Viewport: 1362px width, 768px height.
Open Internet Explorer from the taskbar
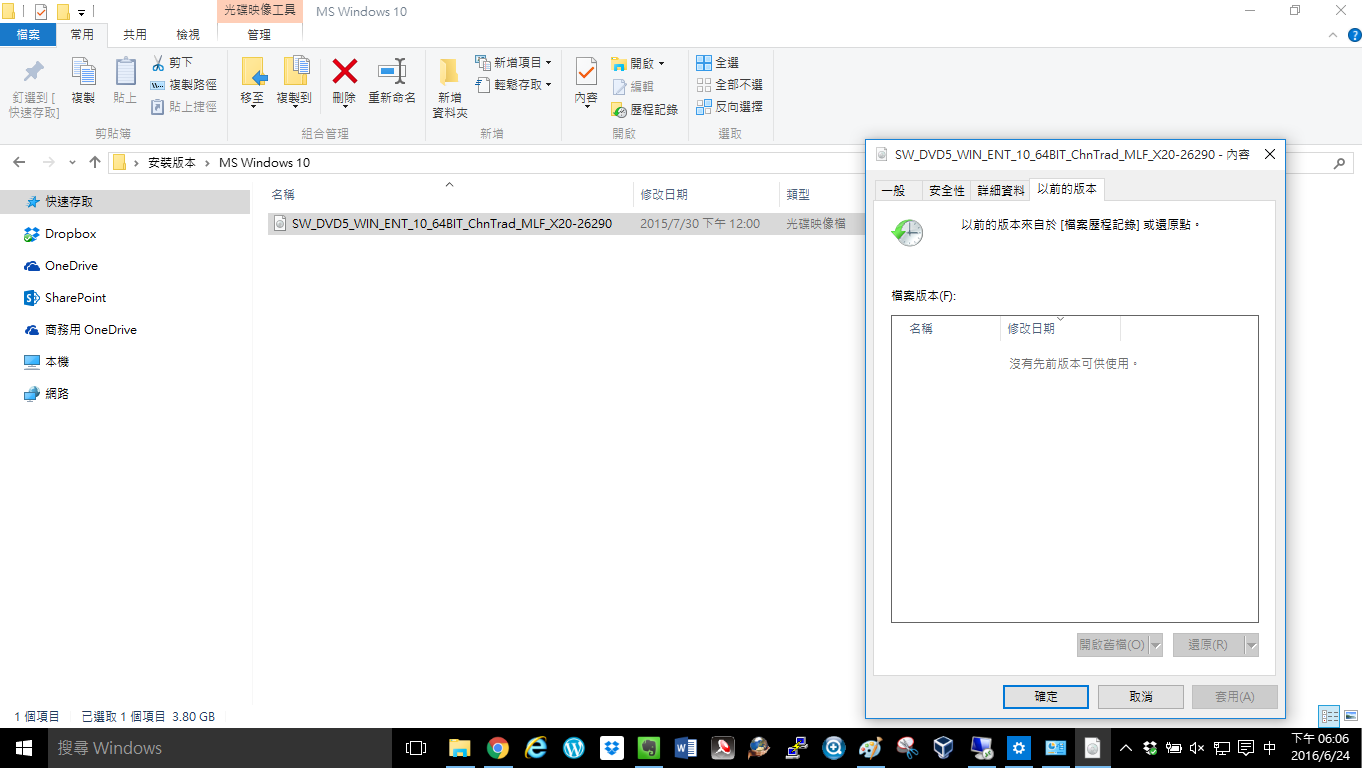536,748
